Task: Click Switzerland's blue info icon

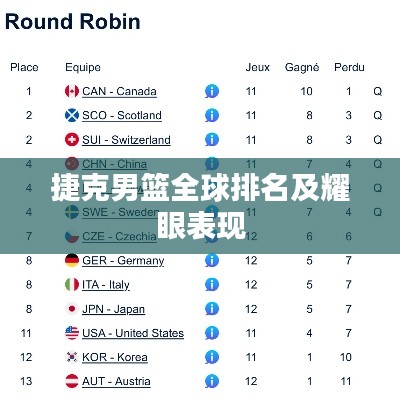Action: click(x=212, y=140)
